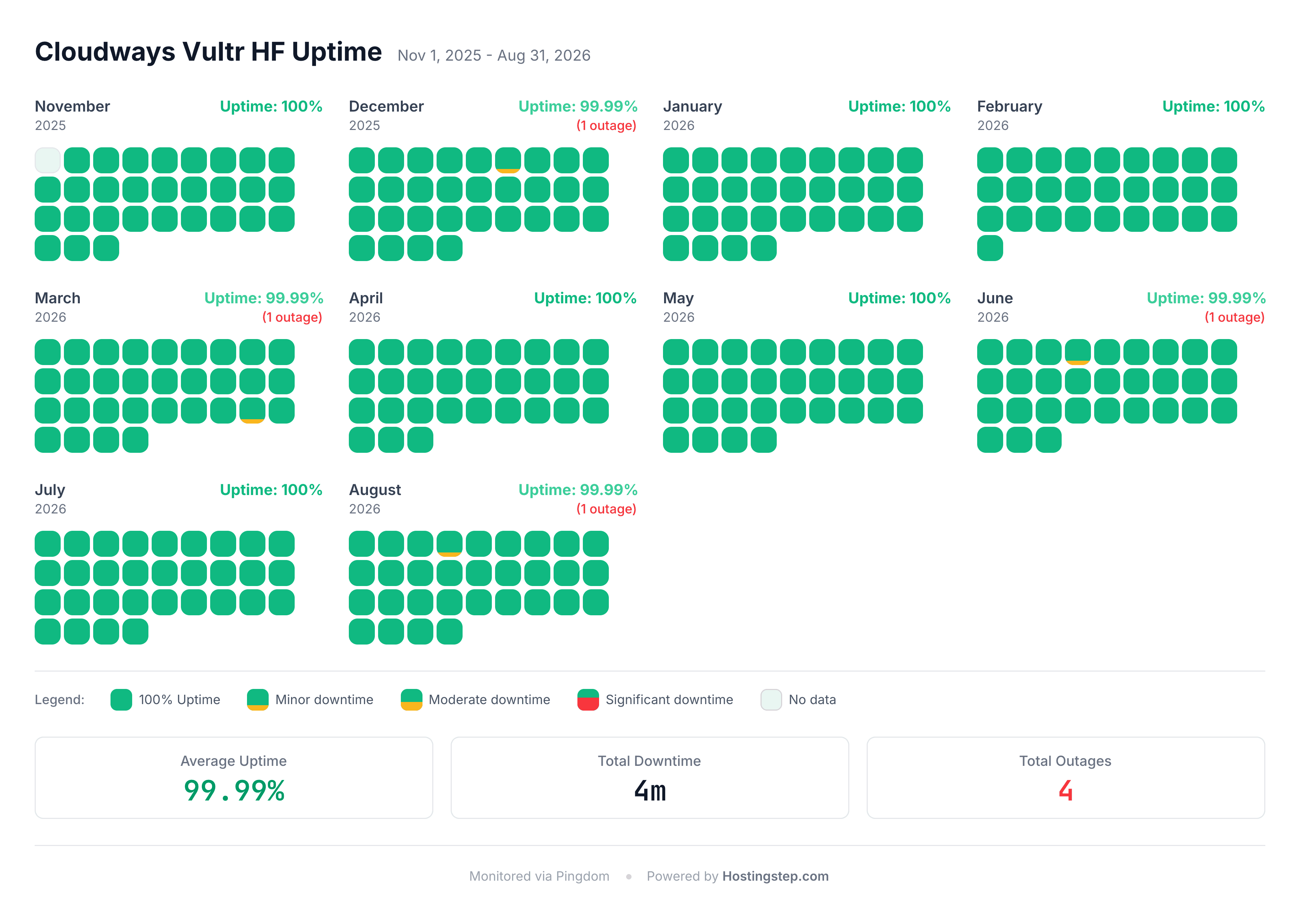This screenshot has height=924, width=1300.
Task: Click the 'Monitored via Pingdom' footer text
Action: pos(539,876)
